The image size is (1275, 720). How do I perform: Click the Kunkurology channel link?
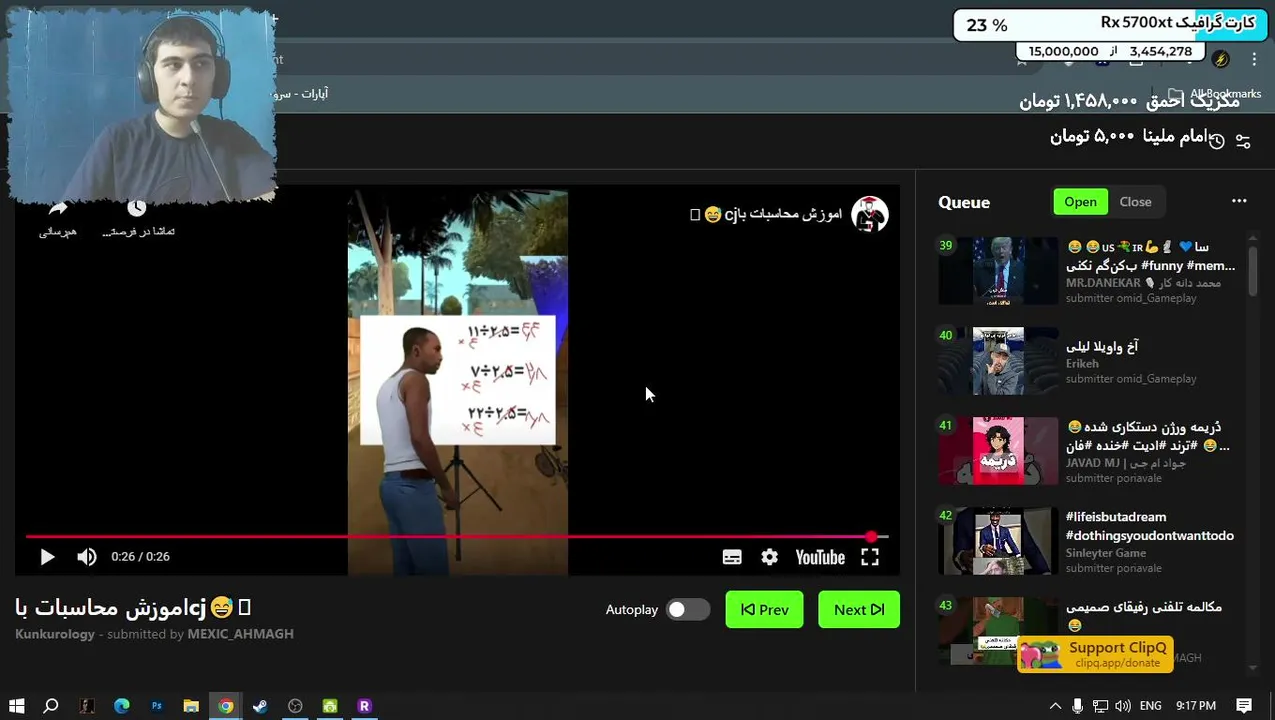point(55,634)
